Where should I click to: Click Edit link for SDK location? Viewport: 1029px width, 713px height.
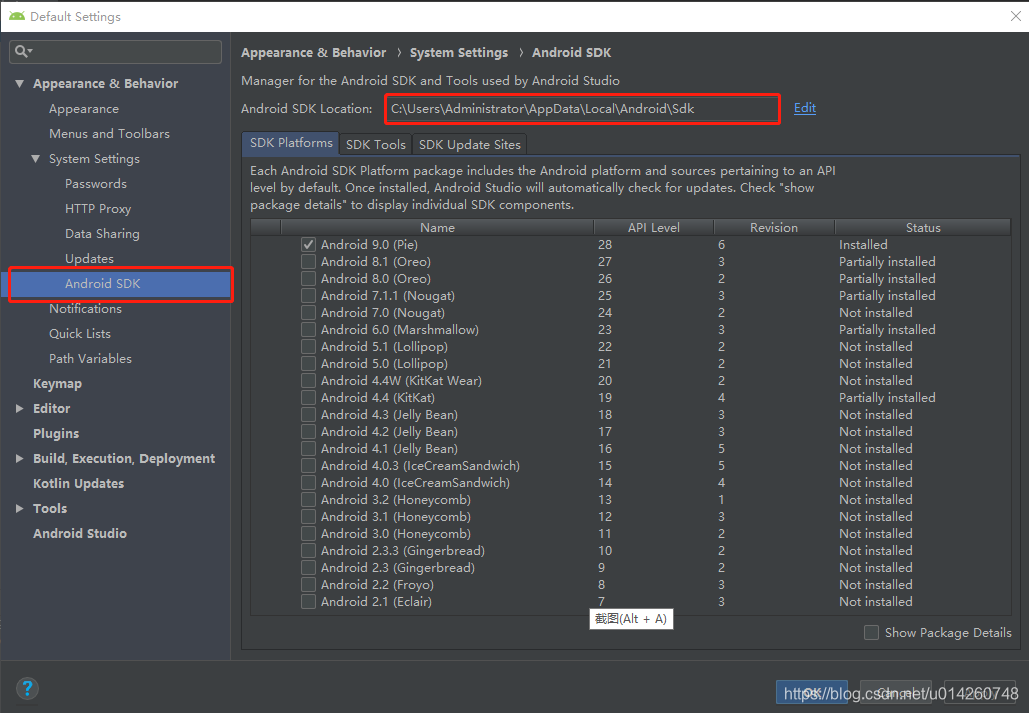pyautogui.click(x=805, y=108)
